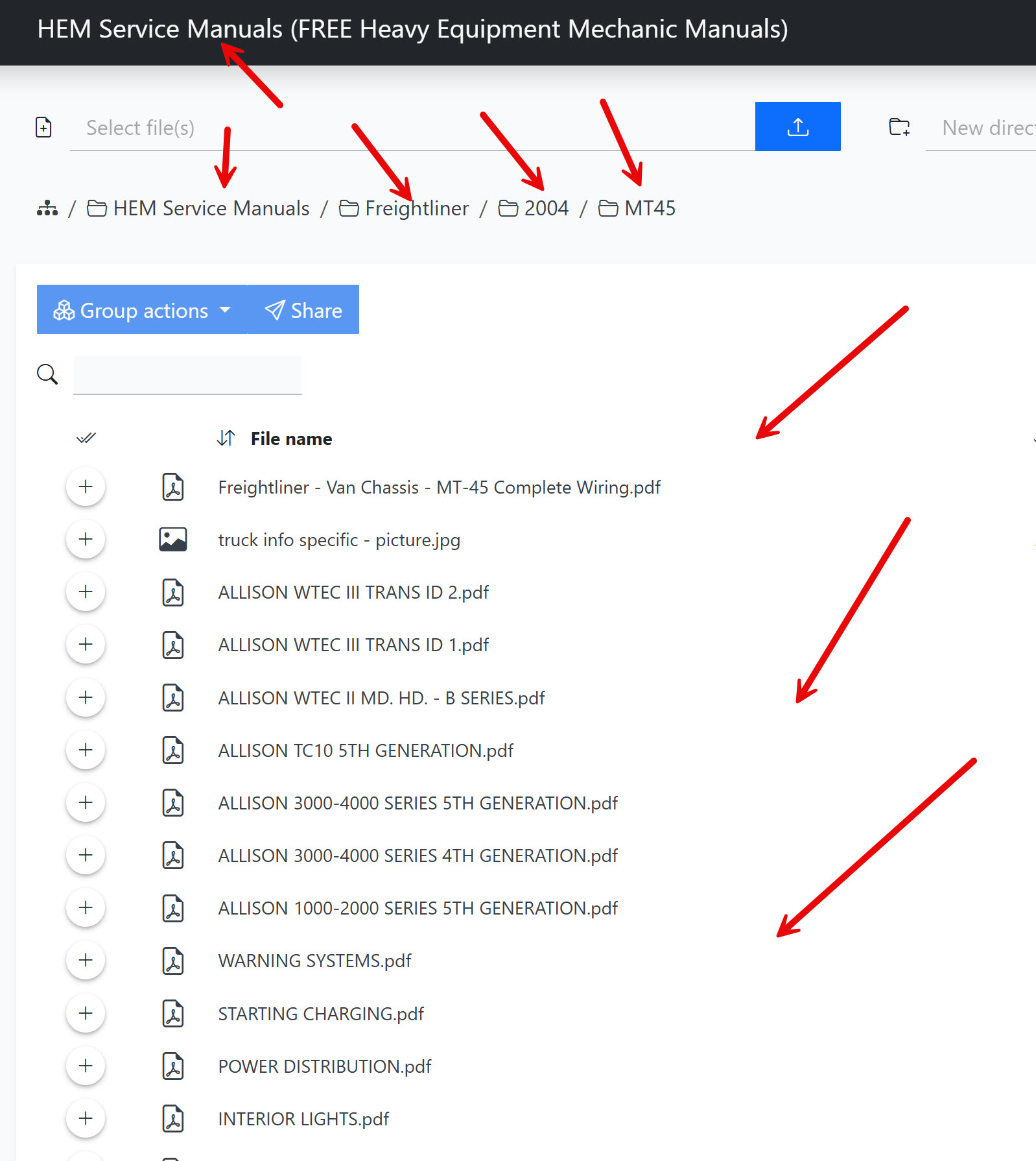The width and height of the screenshot is (1036, 1161).
Task: Click PDF icon of WARNING SYSTEMS
Action: (173, 961)
